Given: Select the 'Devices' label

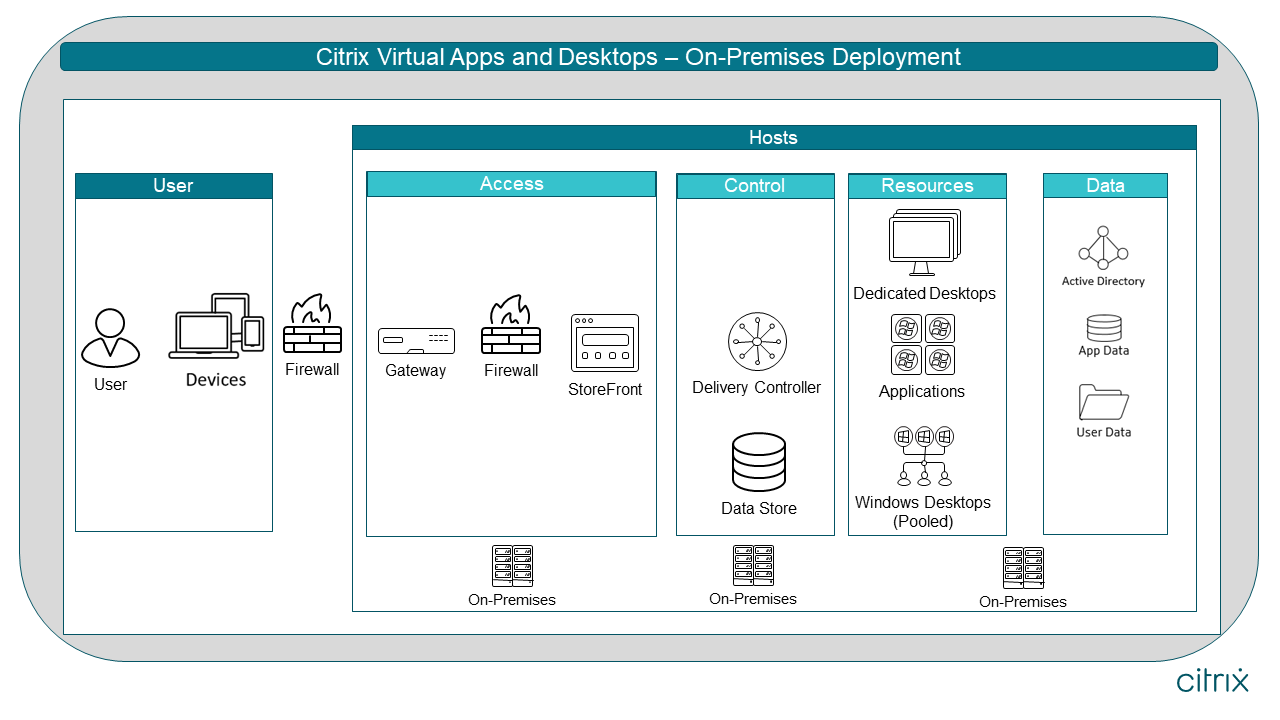Looking at the screenshot, I should coord(216,380).
